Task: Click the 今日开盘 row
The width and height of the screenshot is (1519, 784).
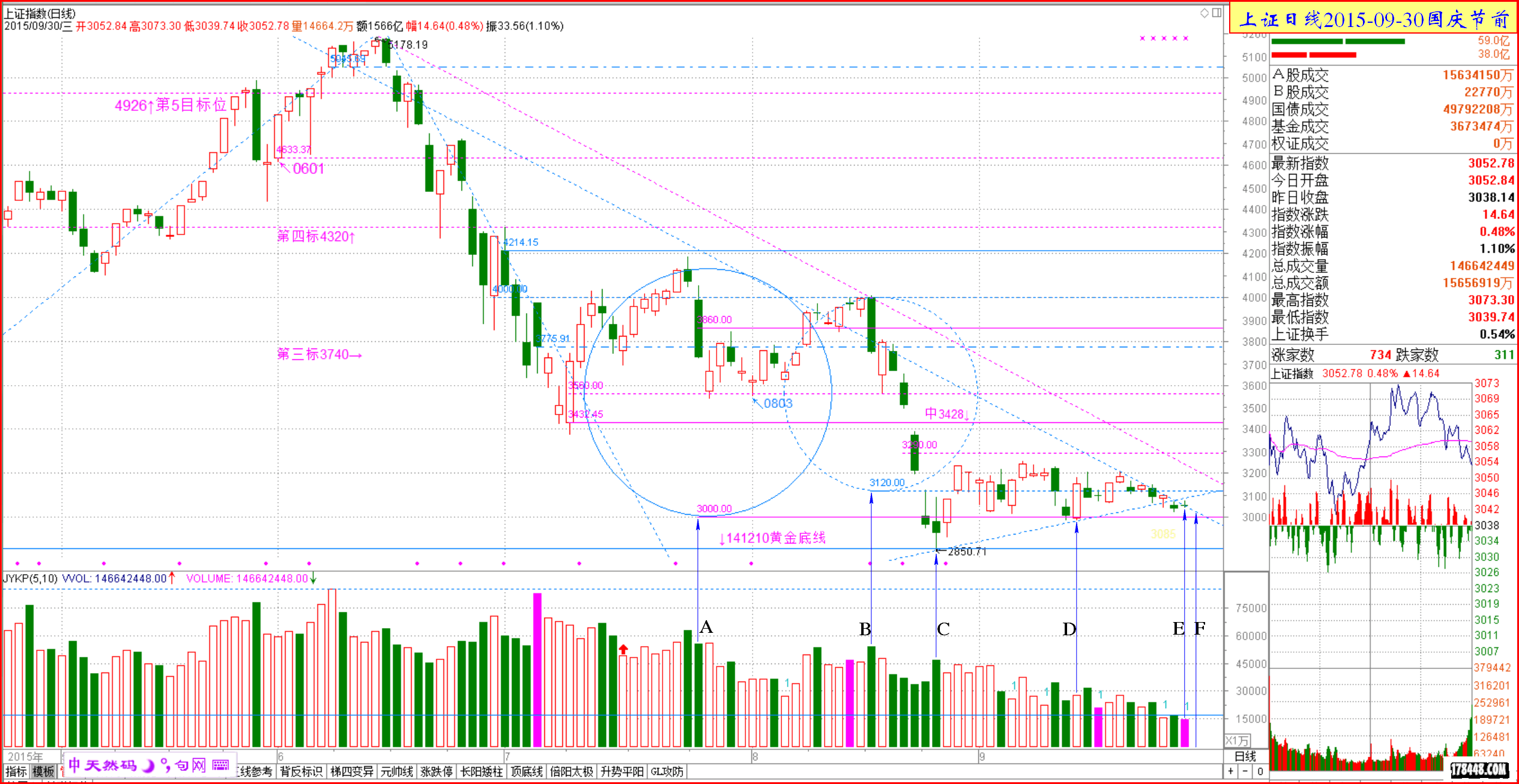Action: 1392,180
